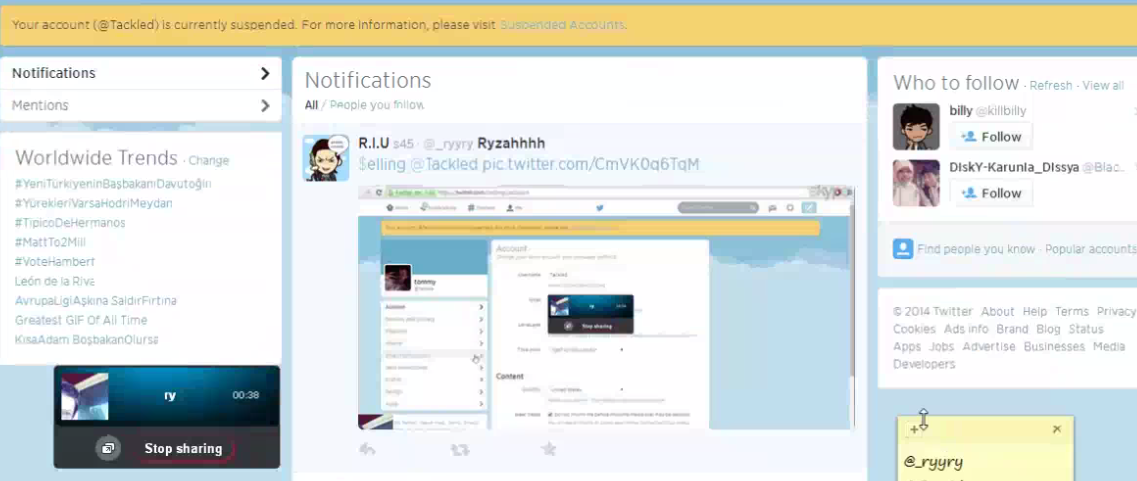View all Who to follow suggestions
1137x481 pixels.
pyautogui.click(x=1103, y=86)
